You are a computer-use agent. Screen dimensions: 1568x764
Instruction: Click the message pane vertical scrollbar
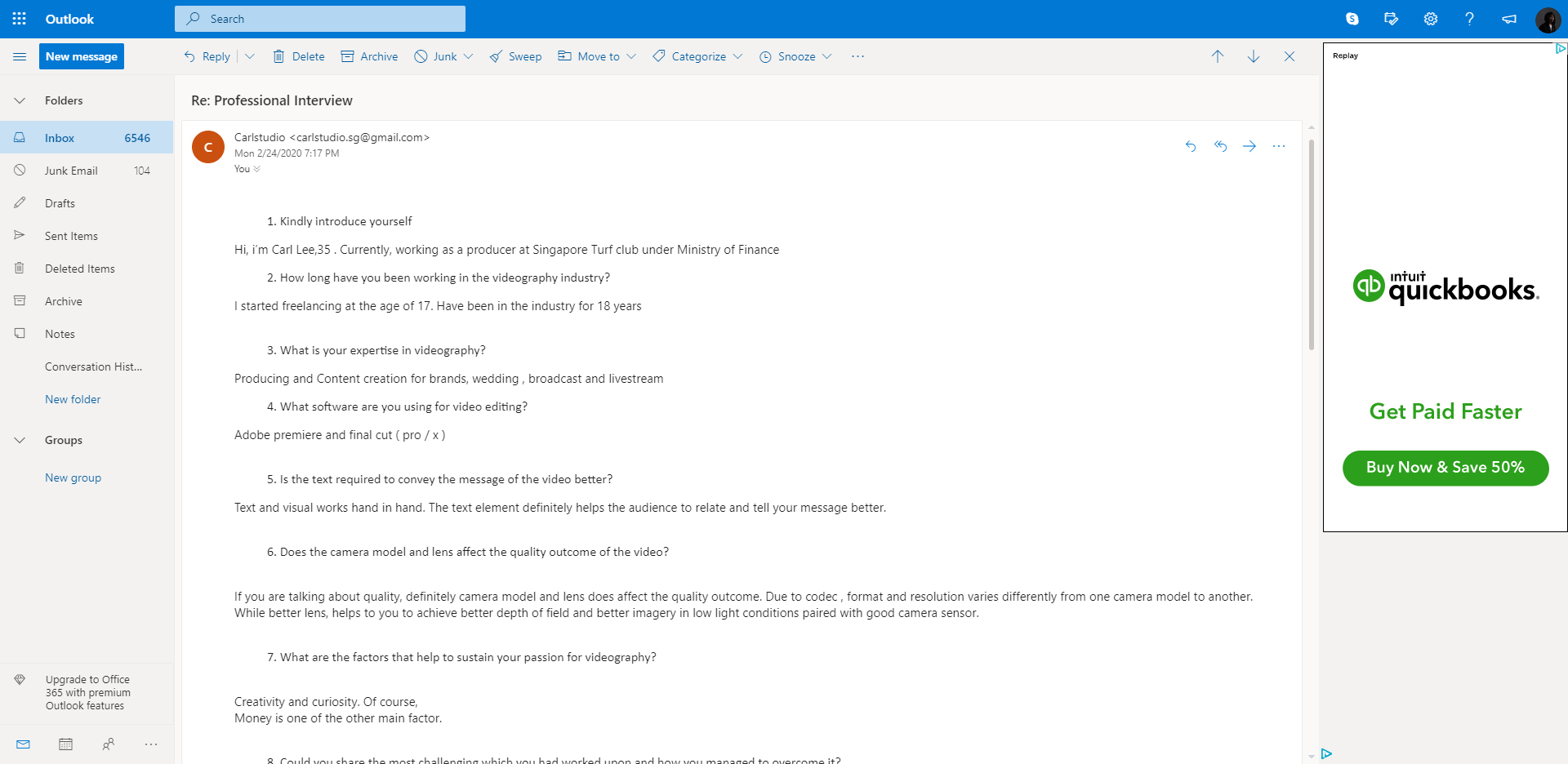[x=1312, y=245]
